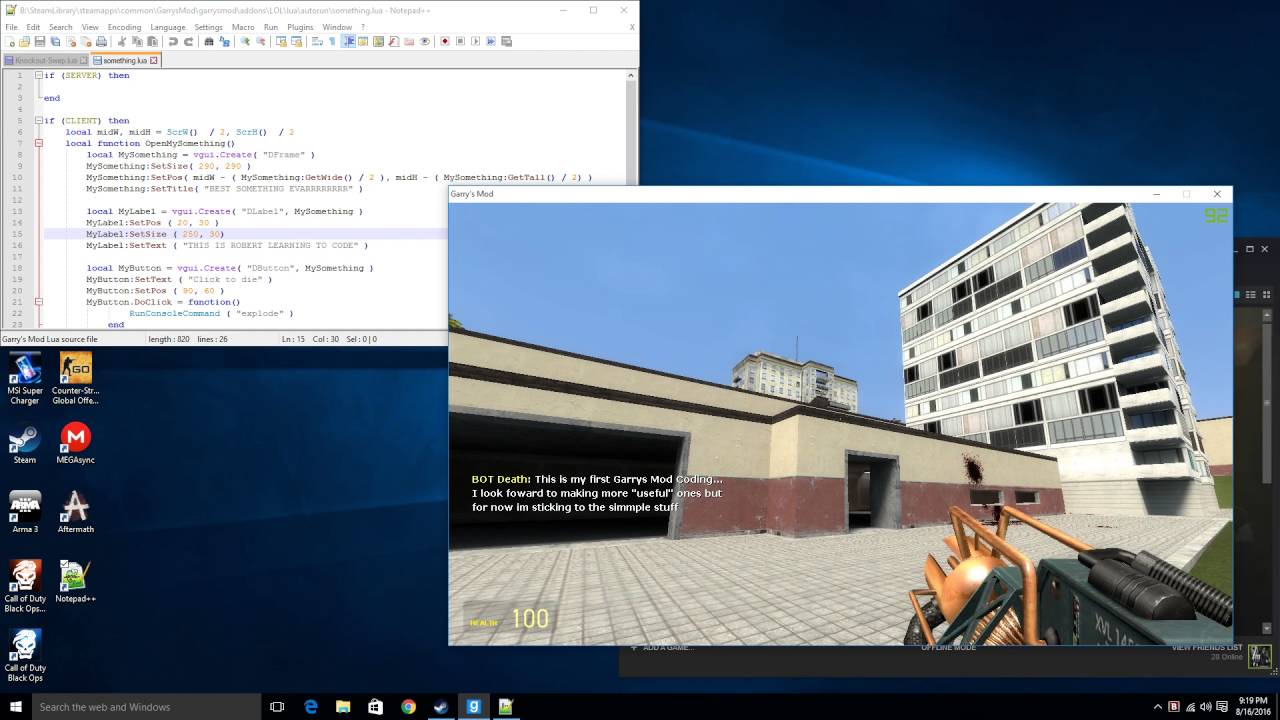Collapse the fold marker at line 1

38,75
